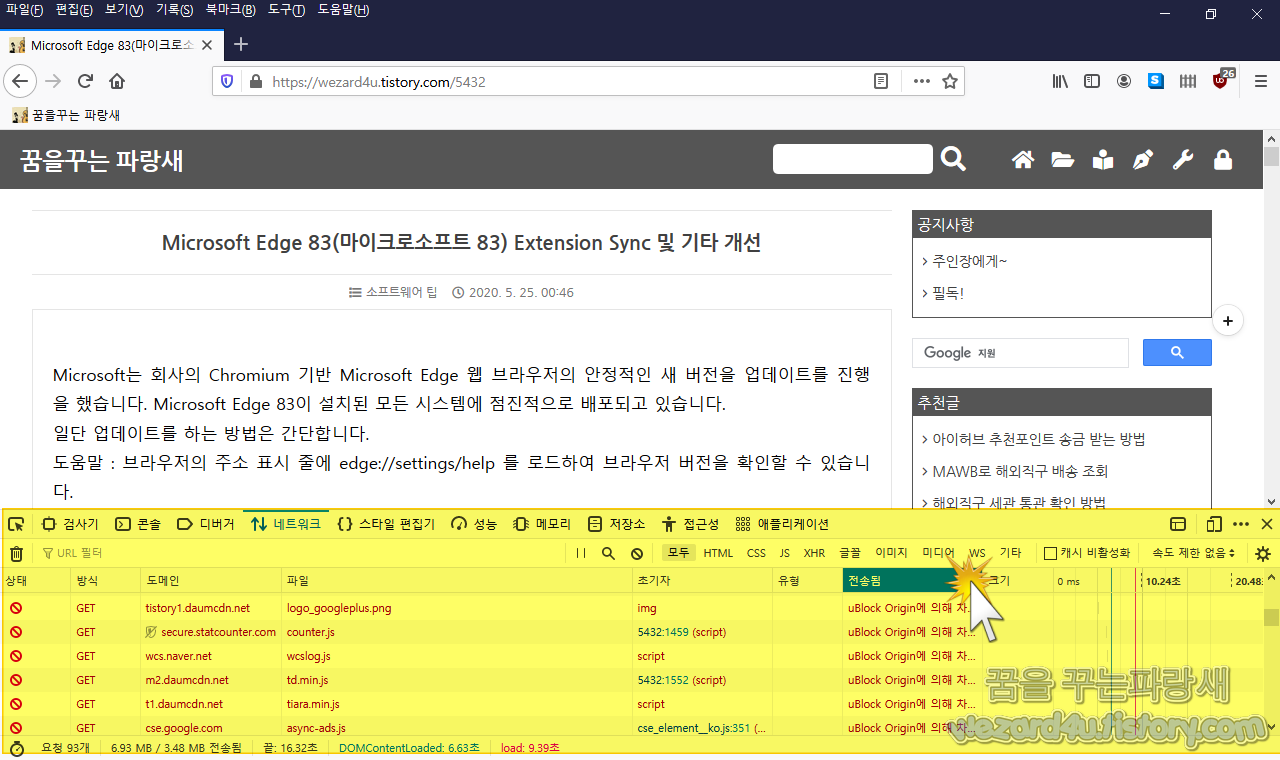The height and width of the screenshot is (760, 1280).
Task: Sort by 도메인 column header
Action: 211,580
